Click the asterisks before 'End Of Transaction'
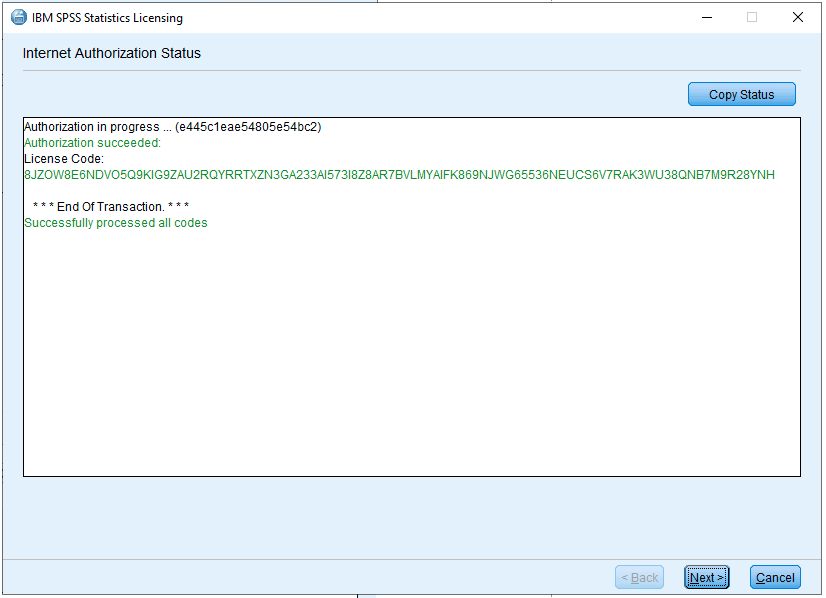826x598 pixels. click(x=42, y=207)
